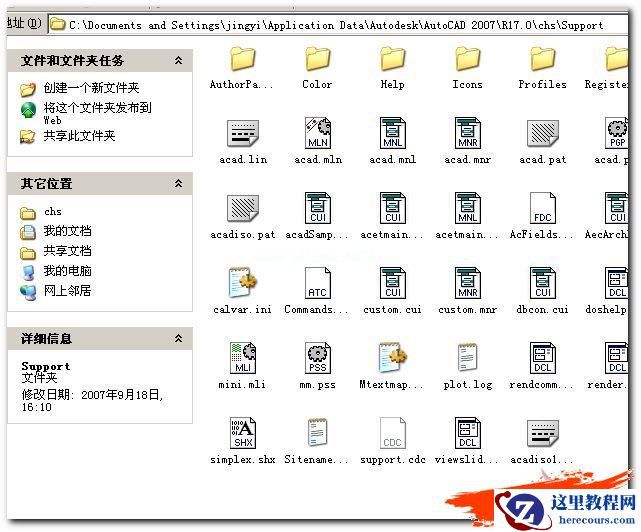Open 网上邻居 from other places
Image resolution: width=641 pixels, height=532 pixels.
click(67, 291)
